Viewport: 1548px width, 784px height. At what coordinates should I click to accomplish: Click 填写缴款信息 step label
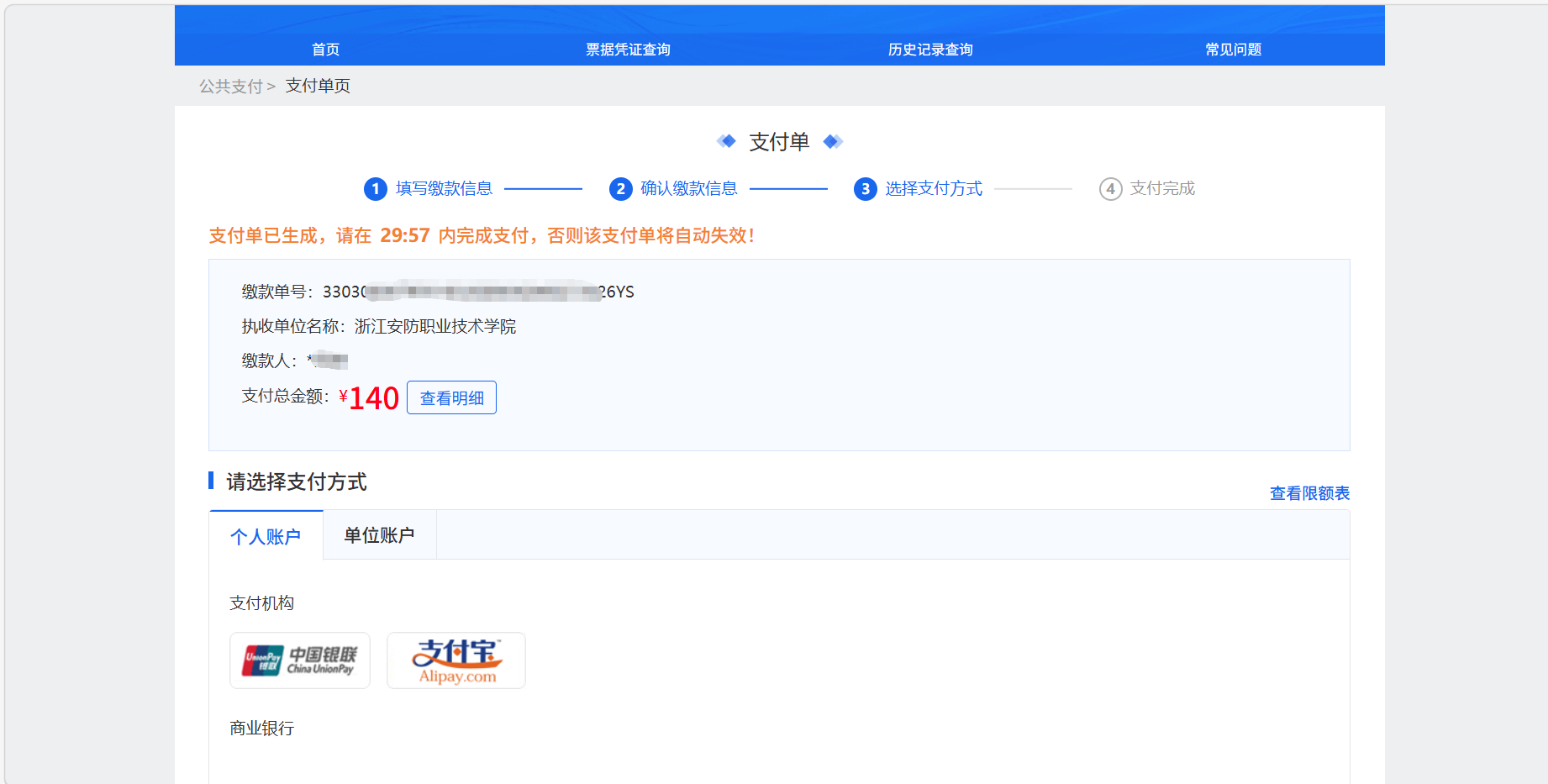[444, 189]
